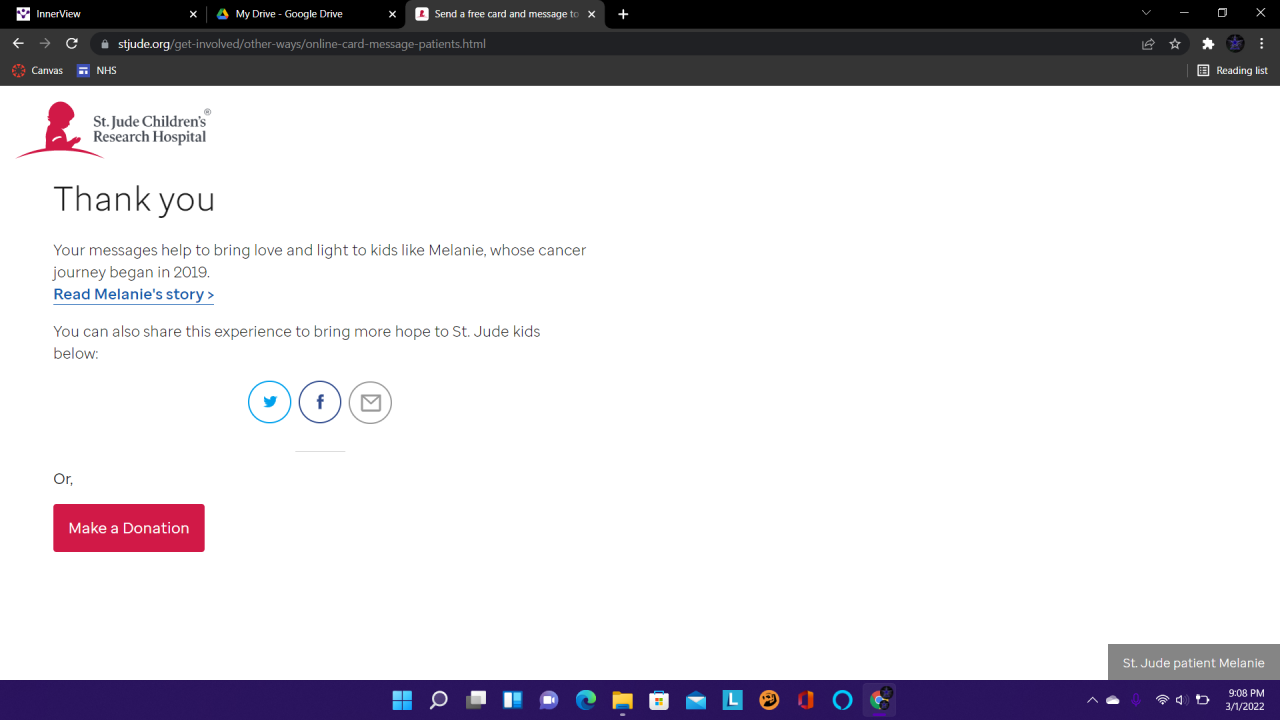Check the battery status tray icon
The image size is (1280, 720).
click(1203, 700)
